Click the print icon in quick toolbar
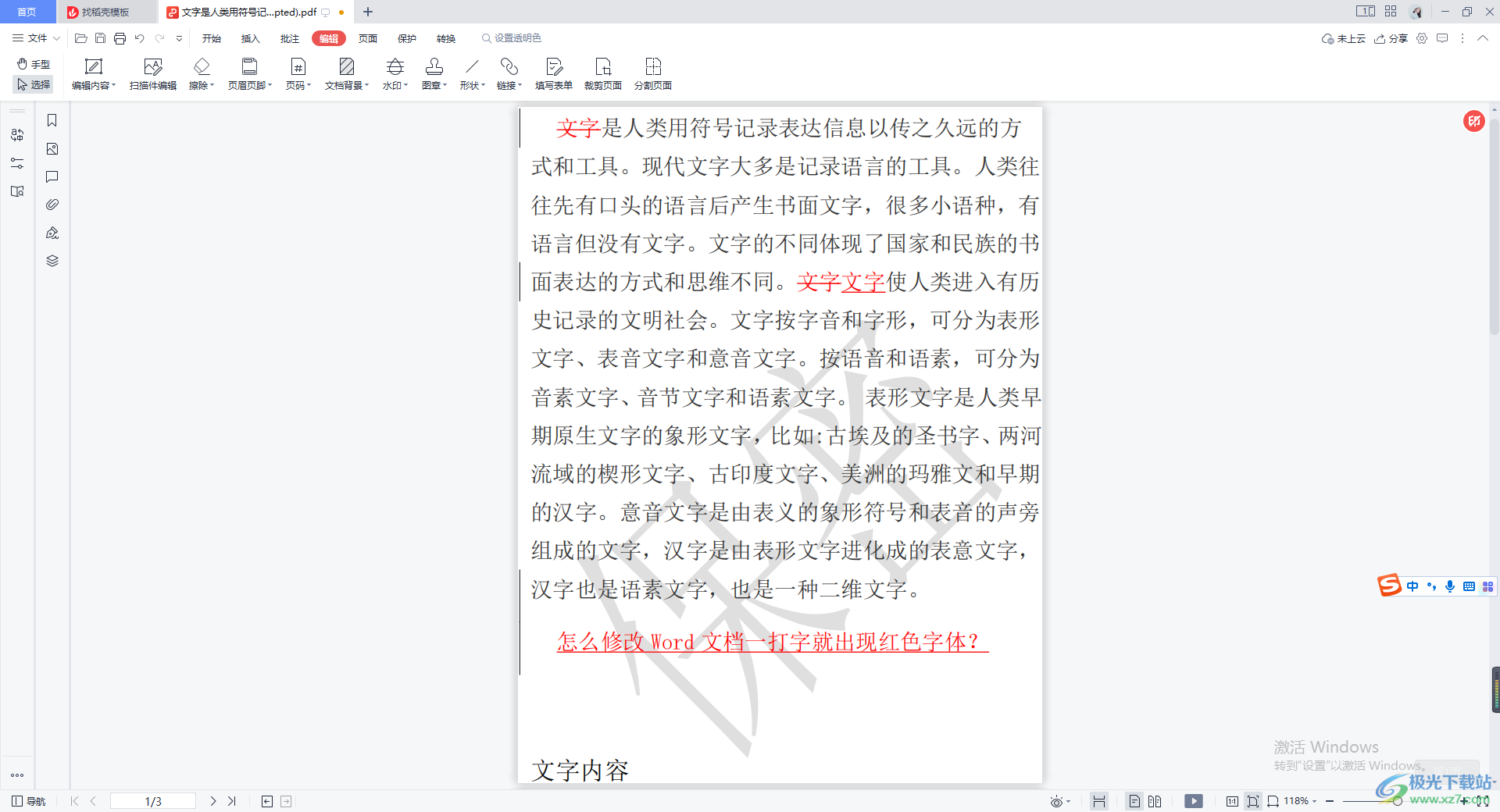Viewport: 1500px width, 812px height. click(120, 38)
